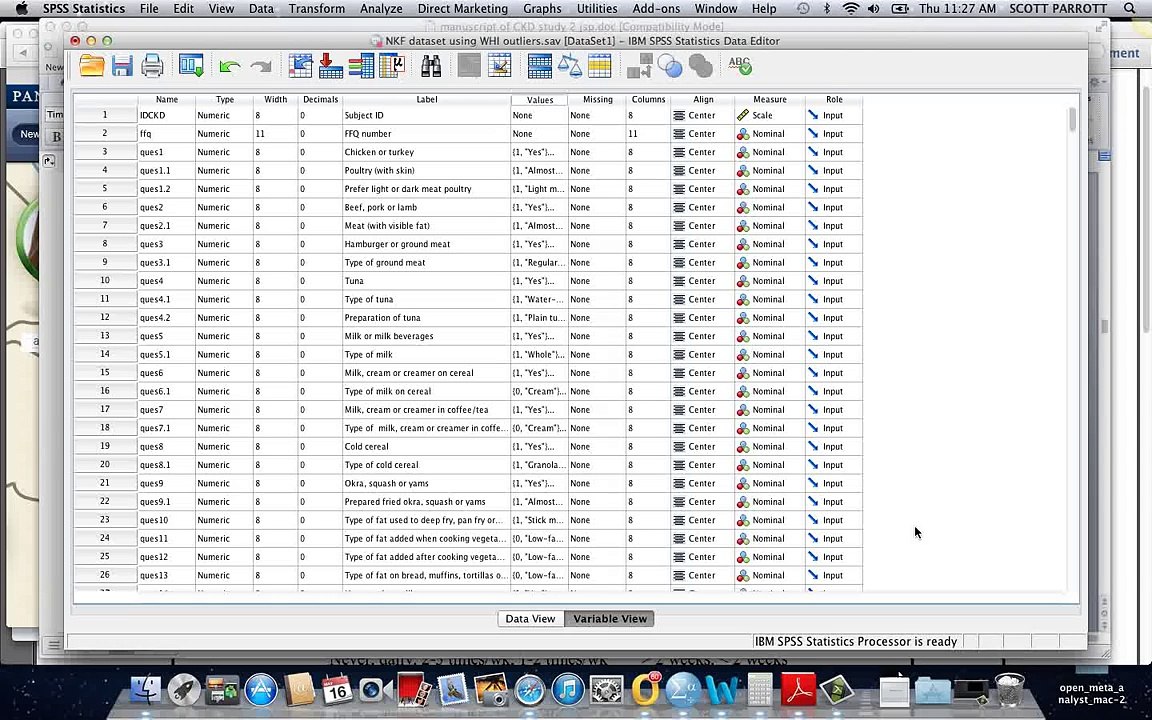Run descriptive statistics mu icon
Screen dimensions: 1152x720
pyautogui.click(x=392, y=66)
